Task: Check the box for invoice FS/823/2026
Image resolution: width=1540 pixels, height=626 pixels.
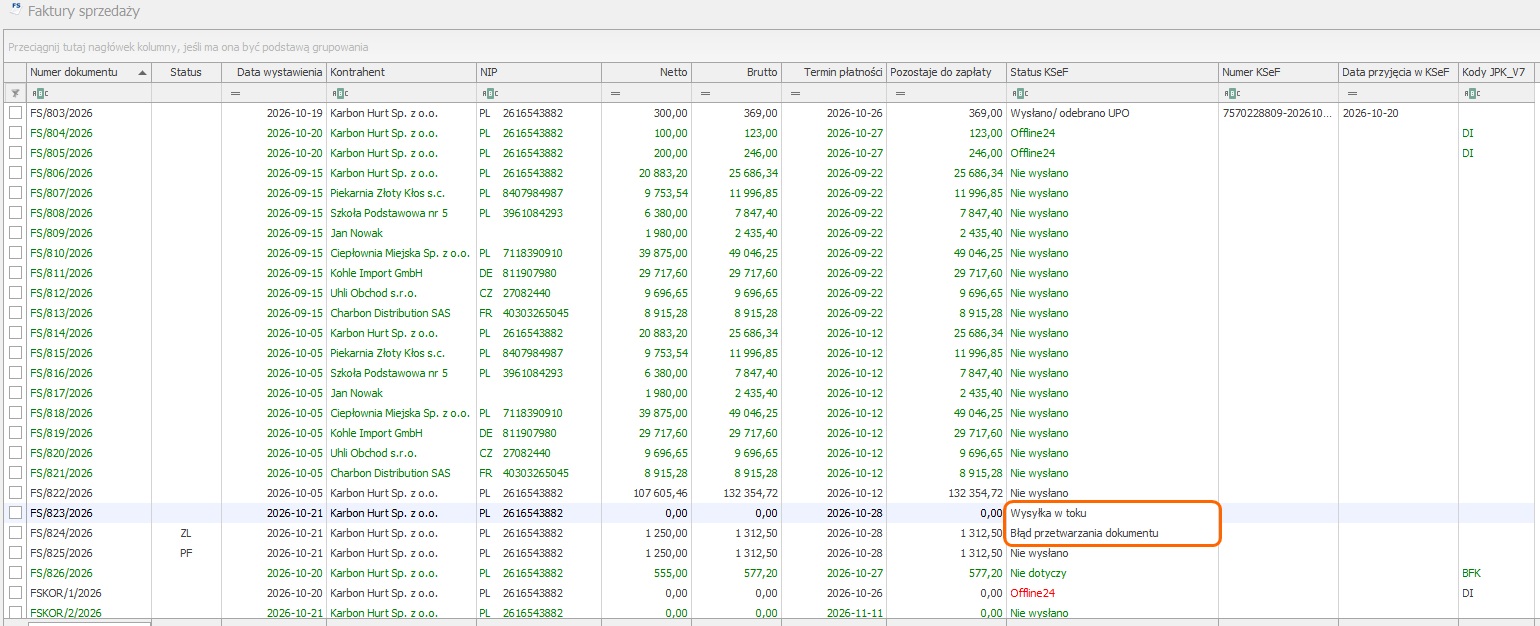Action: tap(14, 513)
